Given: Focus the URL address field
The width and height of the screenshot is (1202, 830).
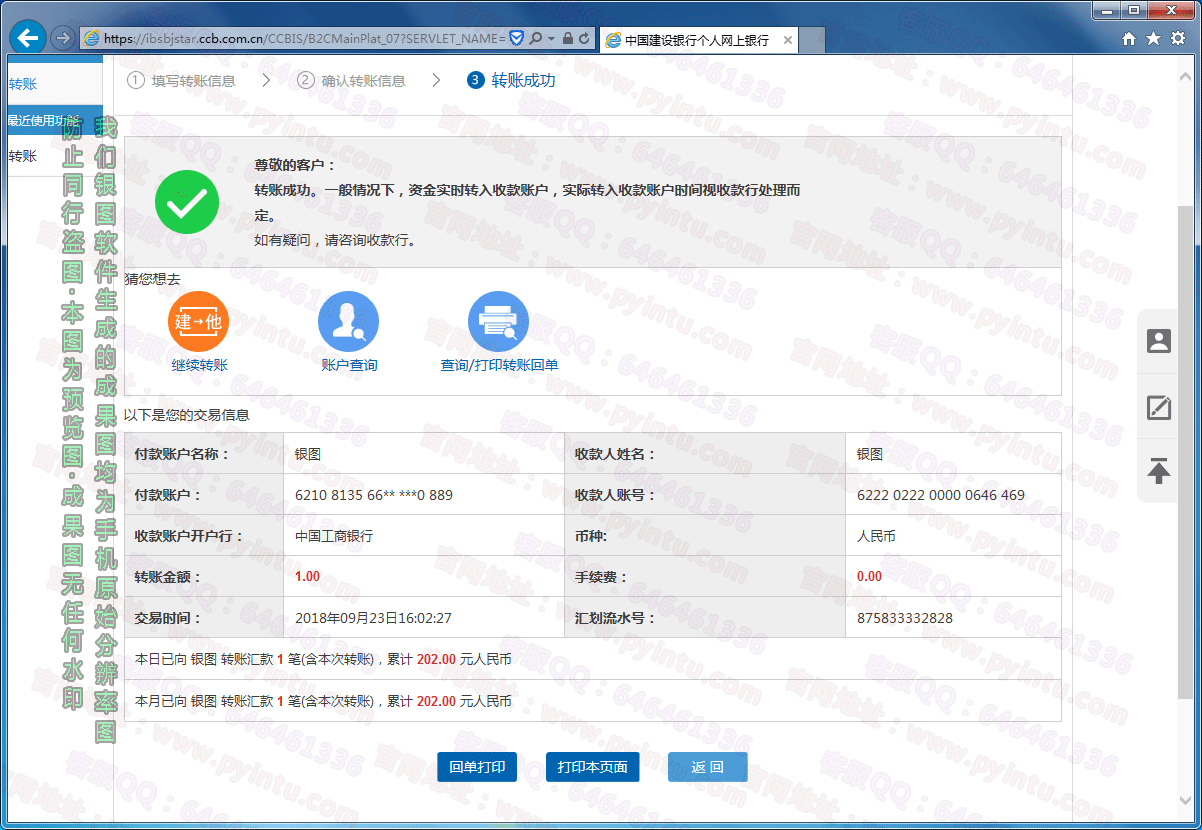Looking at the screenshot, I should tap(306, 39).
